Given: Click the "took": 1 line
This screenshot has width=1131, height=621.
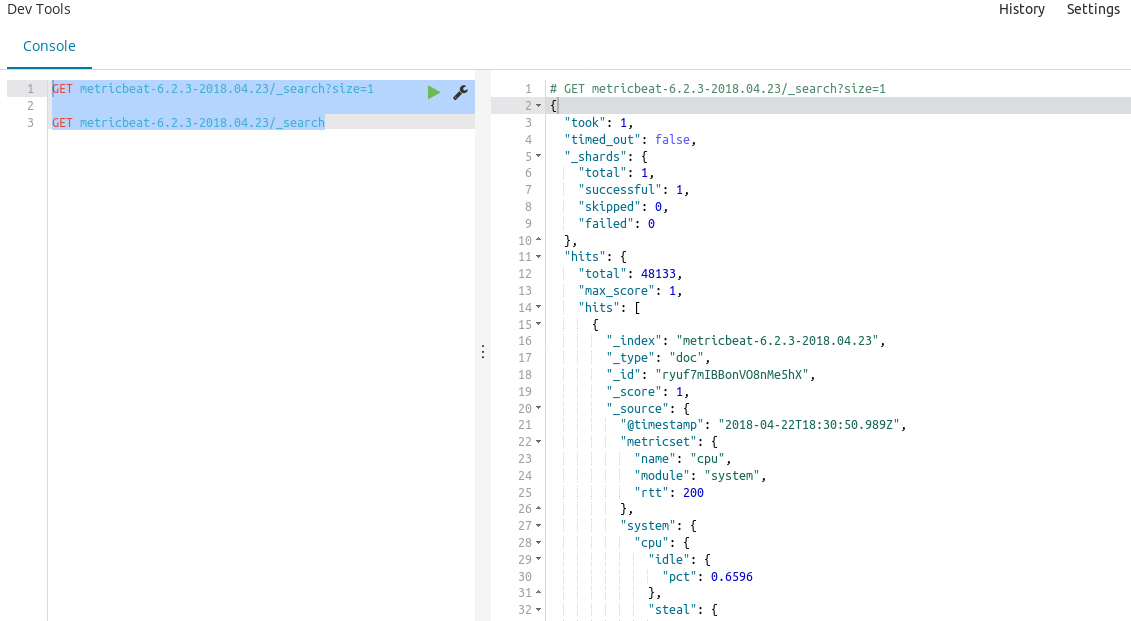Looking at the screenshot, I should [x=599, y=123].
